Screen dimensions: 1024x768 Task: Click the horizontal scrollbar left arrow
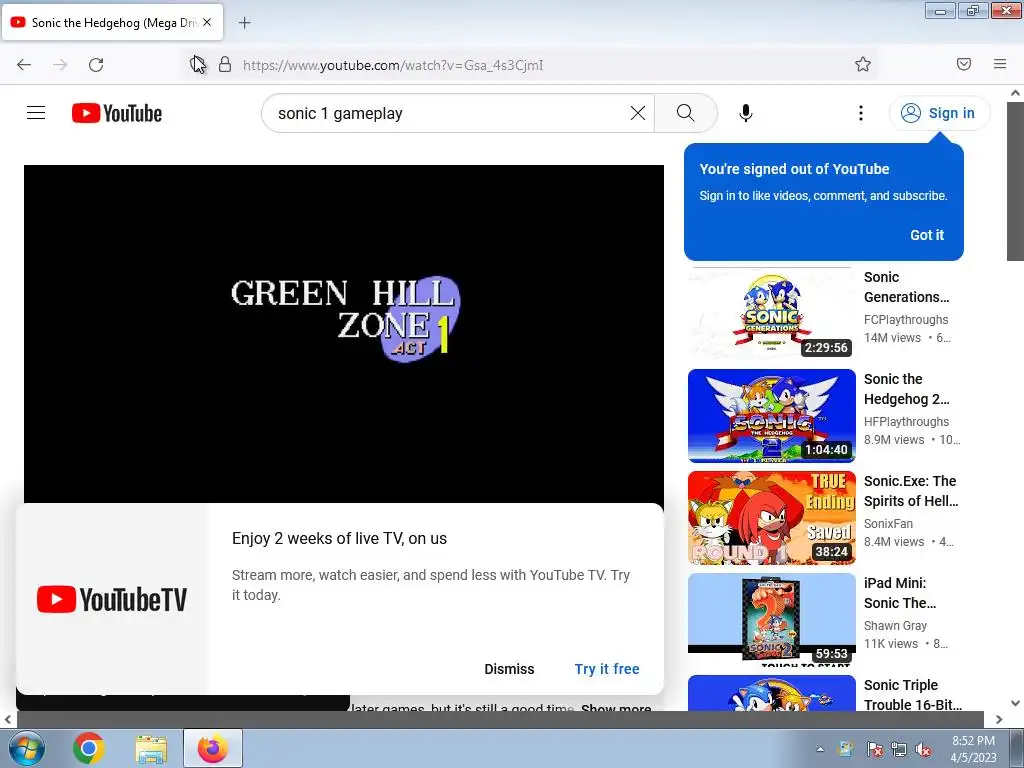pyautogui.click(x=7, y=719)
